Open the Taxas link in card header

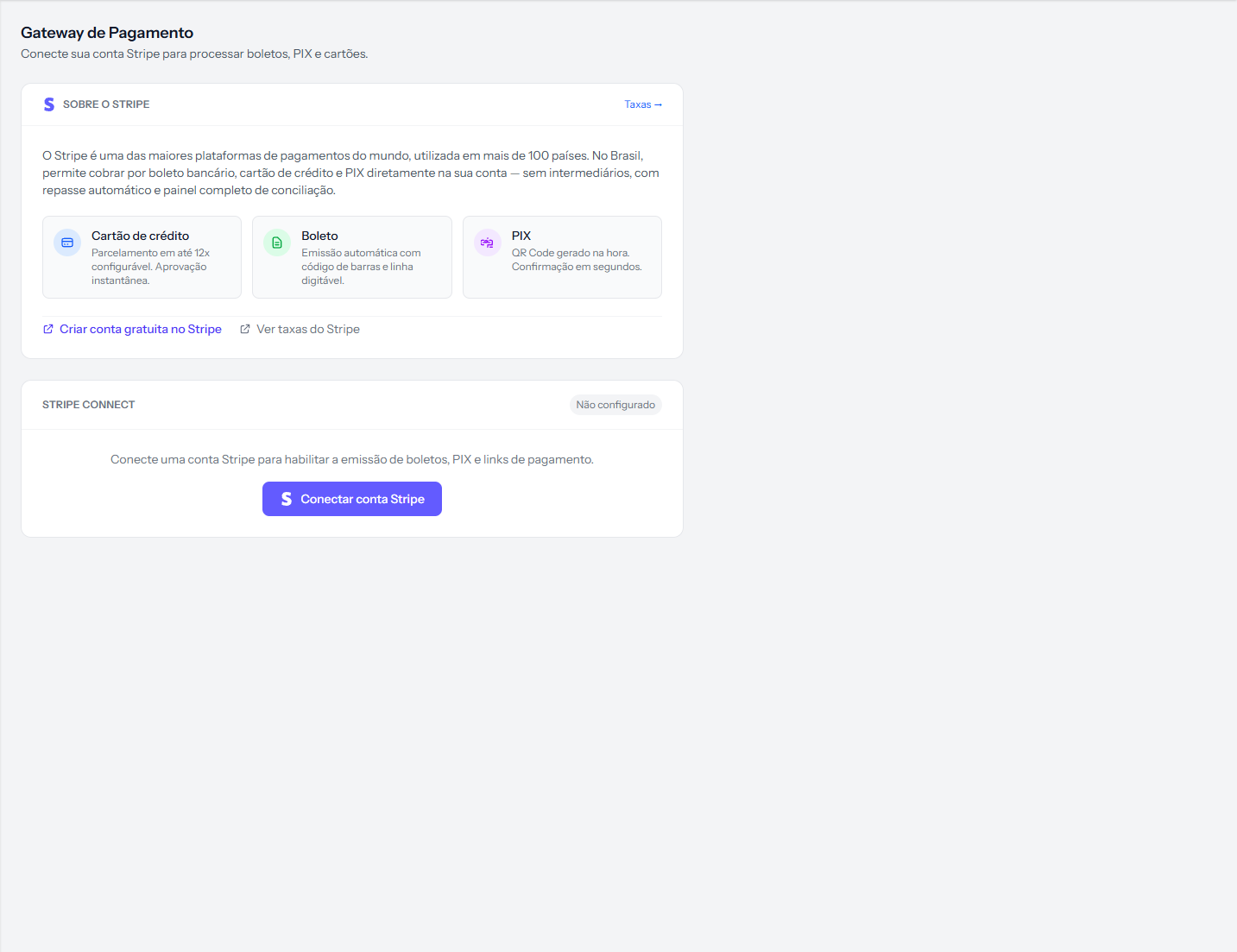point(643,104)
